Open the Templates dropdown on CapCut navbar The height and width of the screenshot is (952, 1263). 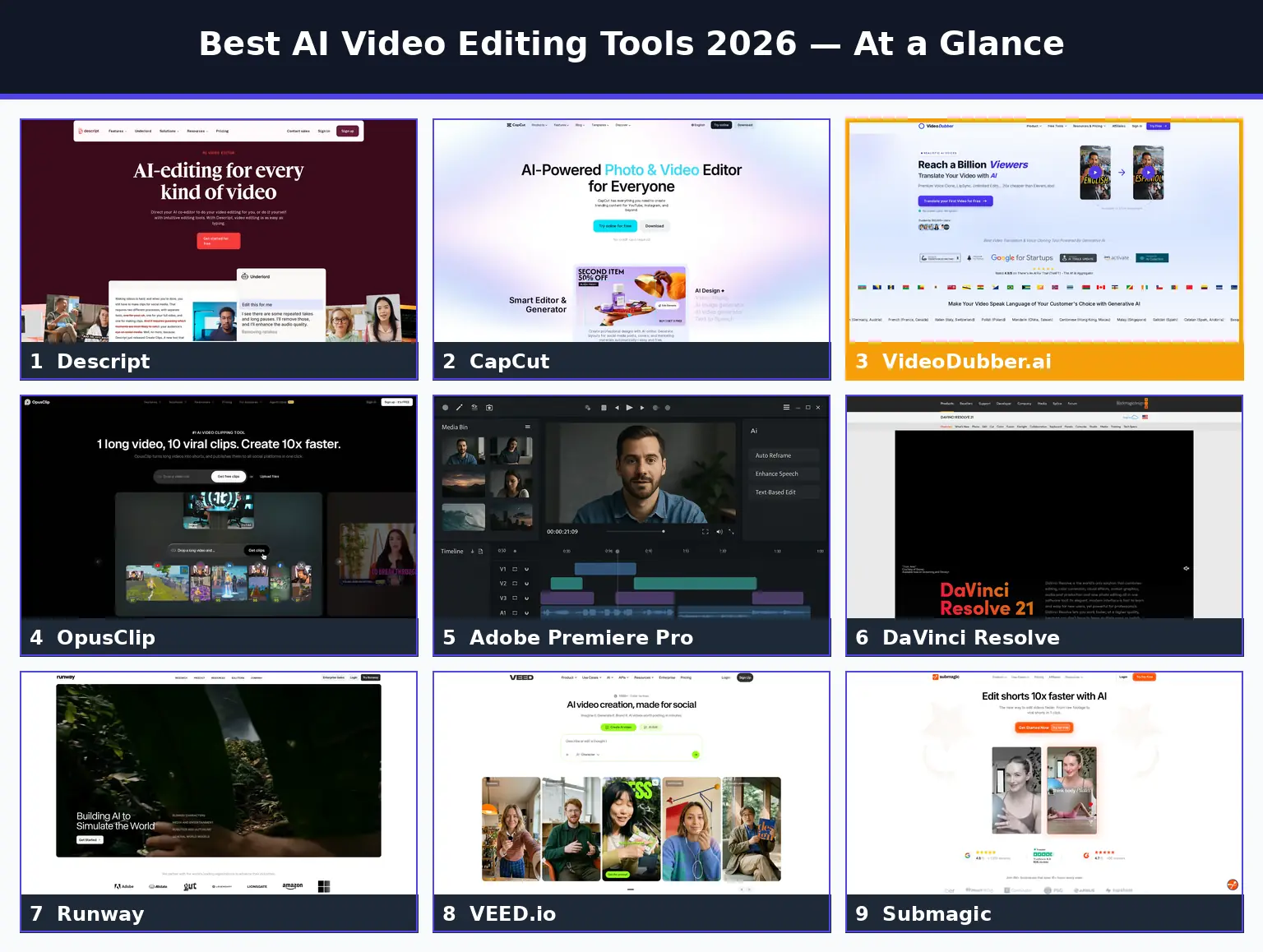coord(600,125)
